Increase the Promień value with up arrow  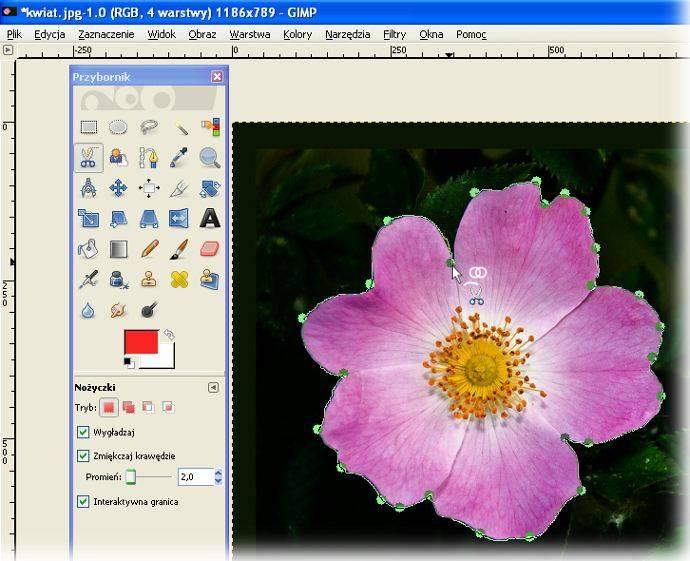click(x=218, y=473)
